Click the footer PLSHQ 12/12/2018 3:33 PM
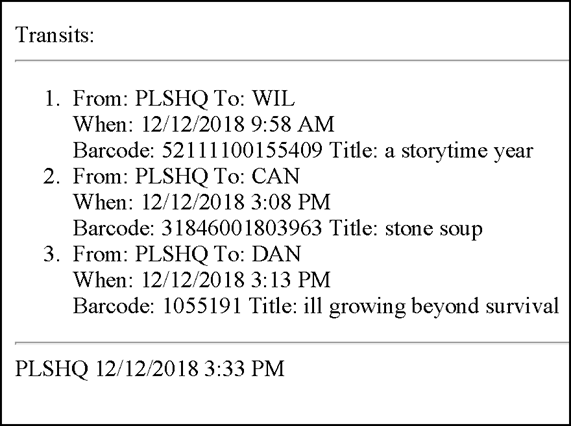Screen dimensions: 571x426 150,368
